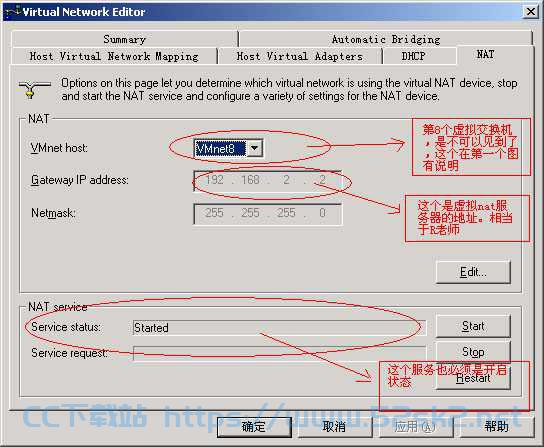This screenshot has width=544, height=447.
Task: Stop the NAT service
Action: coord(473,352)
